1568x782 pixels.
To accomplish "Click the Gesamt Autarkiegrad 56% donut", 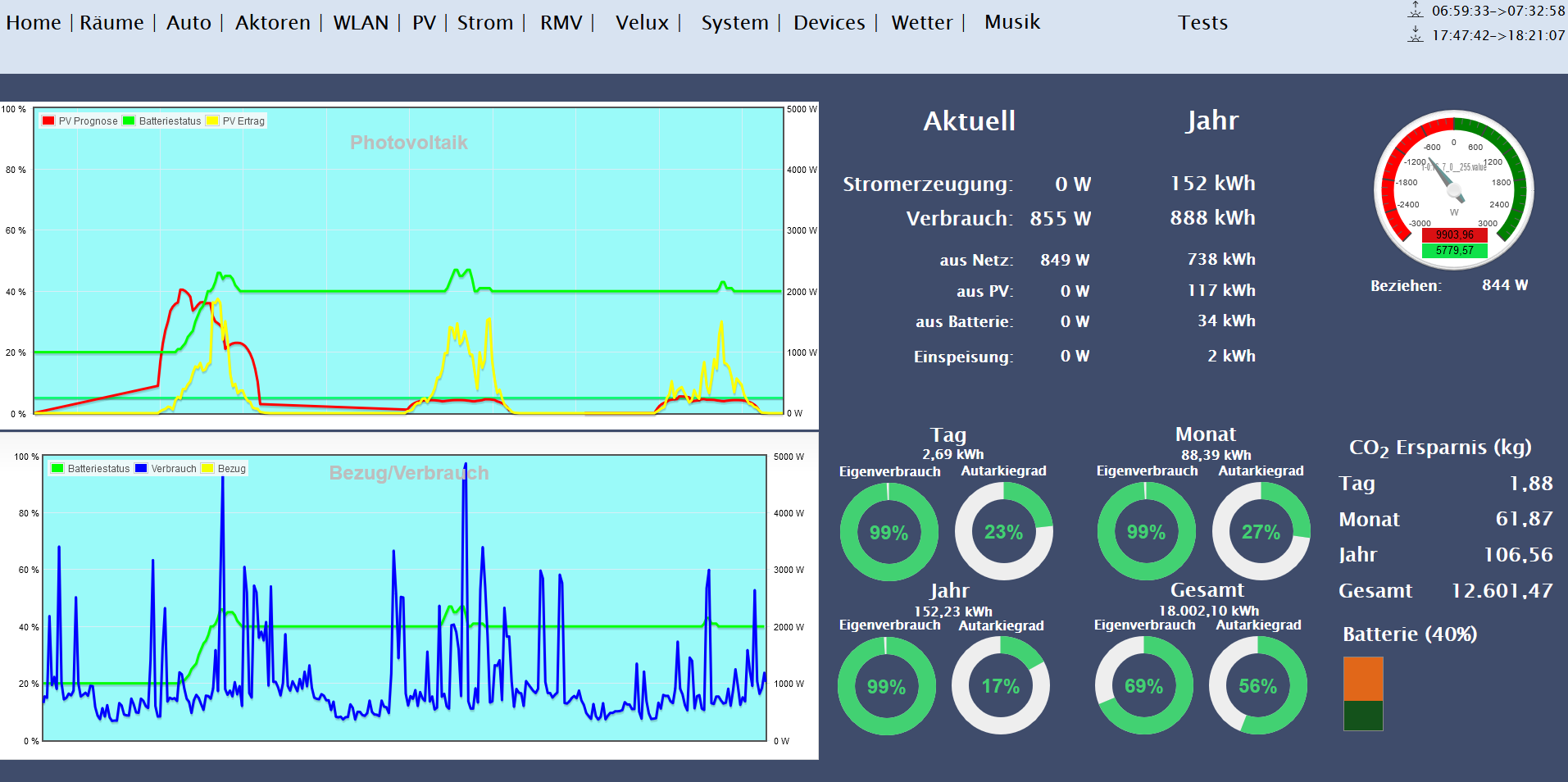I will pos(1257,686).
